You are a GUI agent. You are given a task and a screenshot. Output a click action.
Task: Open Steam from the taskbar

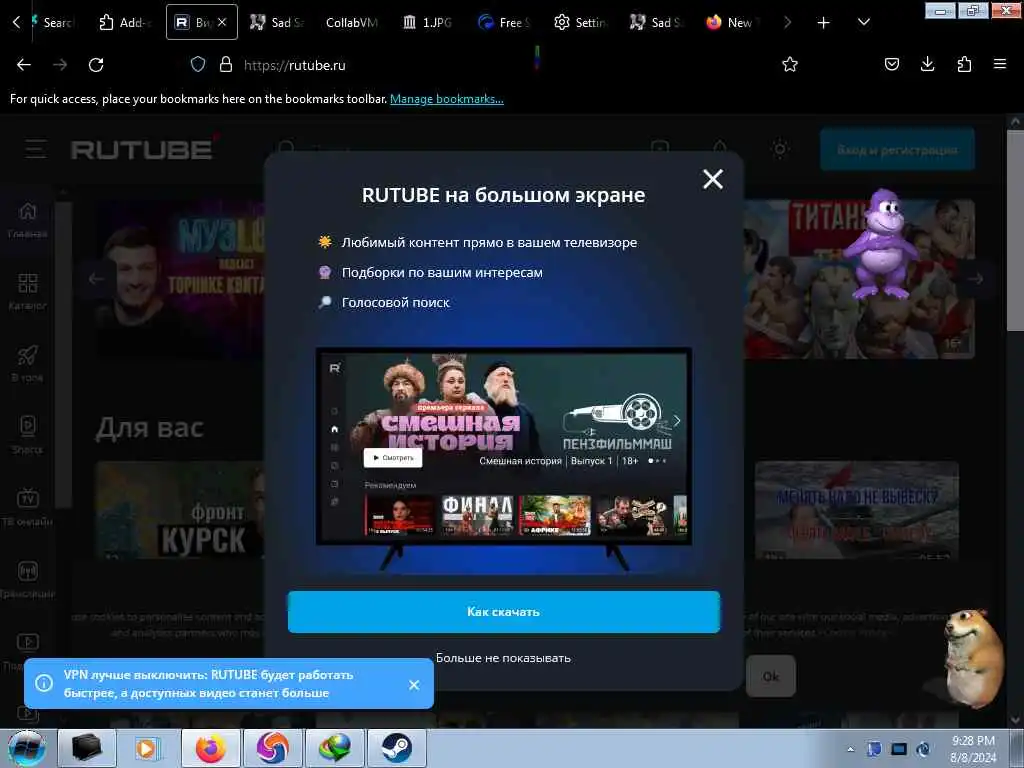pyautogui.click(x=396, y=748)
